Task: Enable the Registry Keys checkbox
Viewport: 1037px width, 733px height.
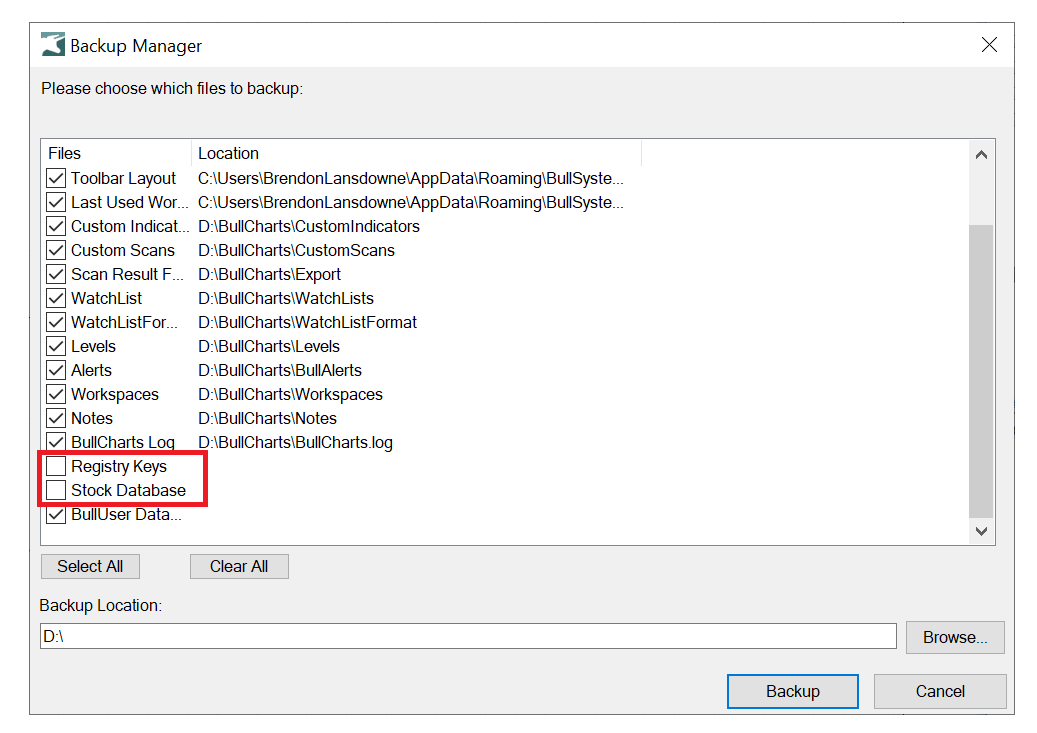Action: pyautogui.click(x=56, y=466)
